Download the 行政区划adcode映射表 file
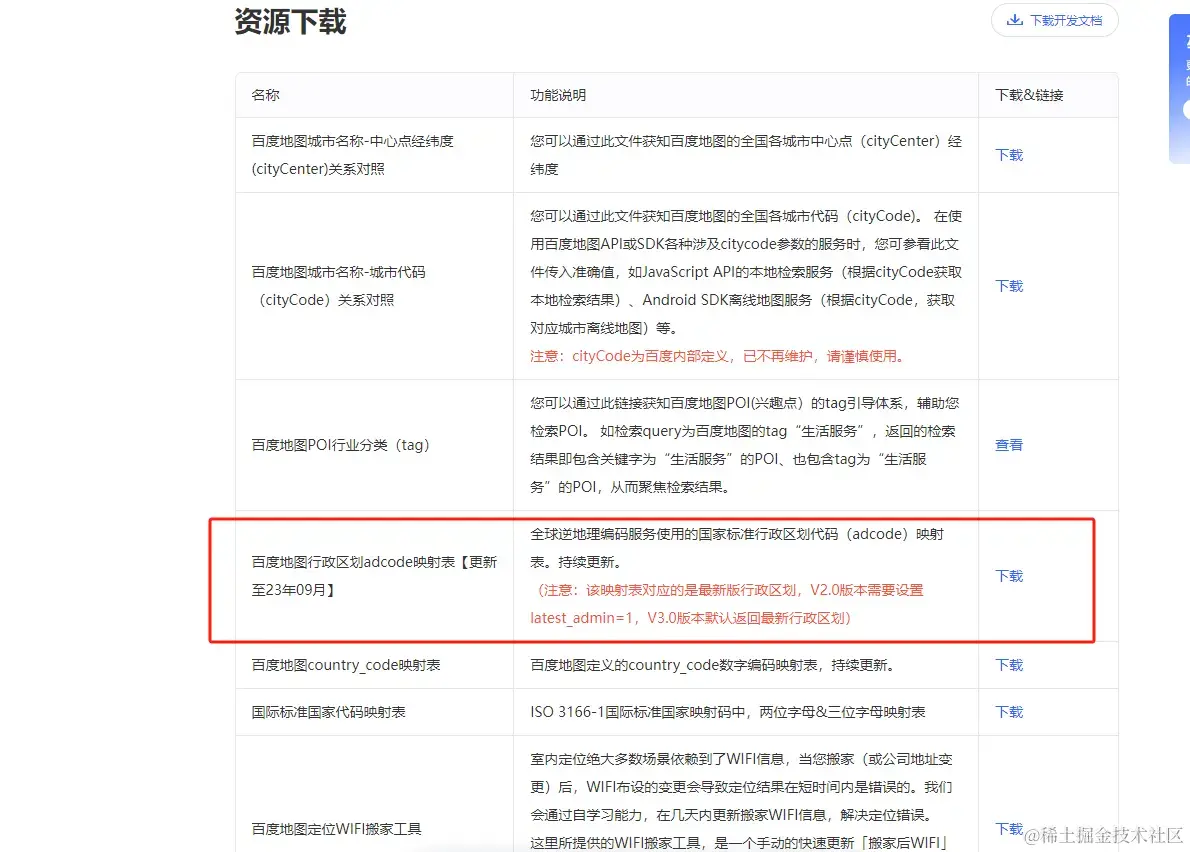This screenshot has width=1190, height=852. click(1009, 576)
